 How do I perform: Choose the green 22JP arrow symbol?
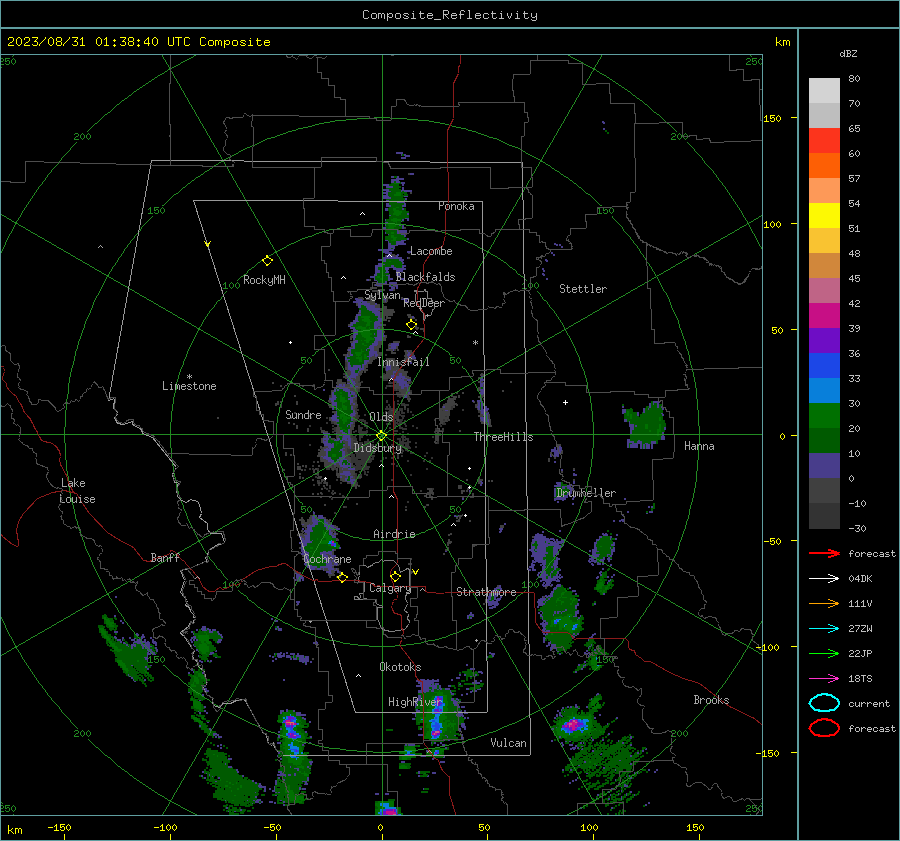click(824, 653)
